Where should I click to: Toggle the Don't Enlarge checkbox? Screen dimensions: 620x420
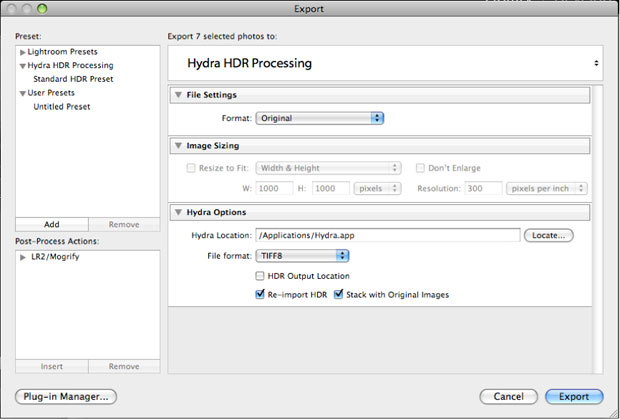point(420,168)
